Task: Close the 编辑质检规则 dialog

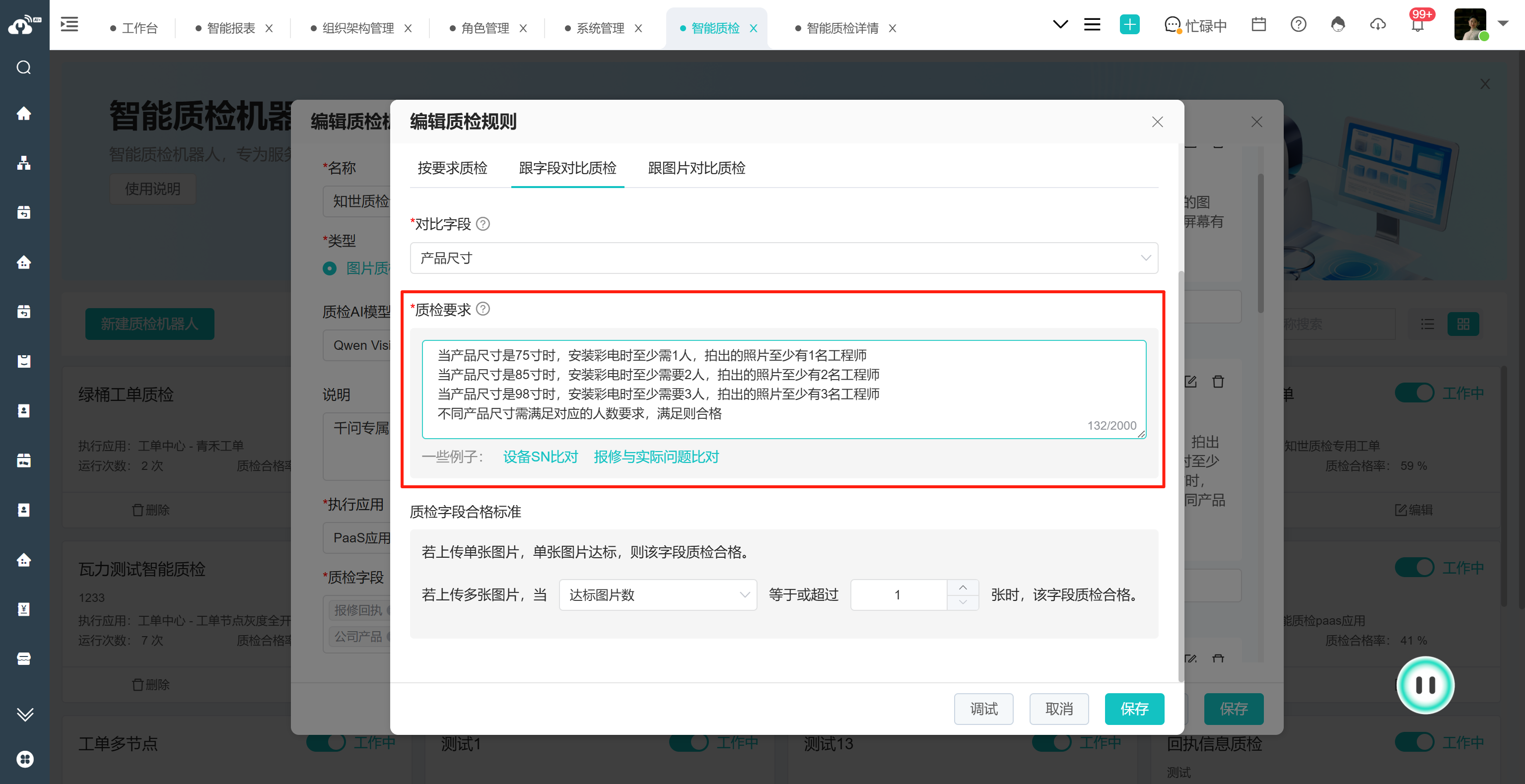Action: click(1157, 122)
